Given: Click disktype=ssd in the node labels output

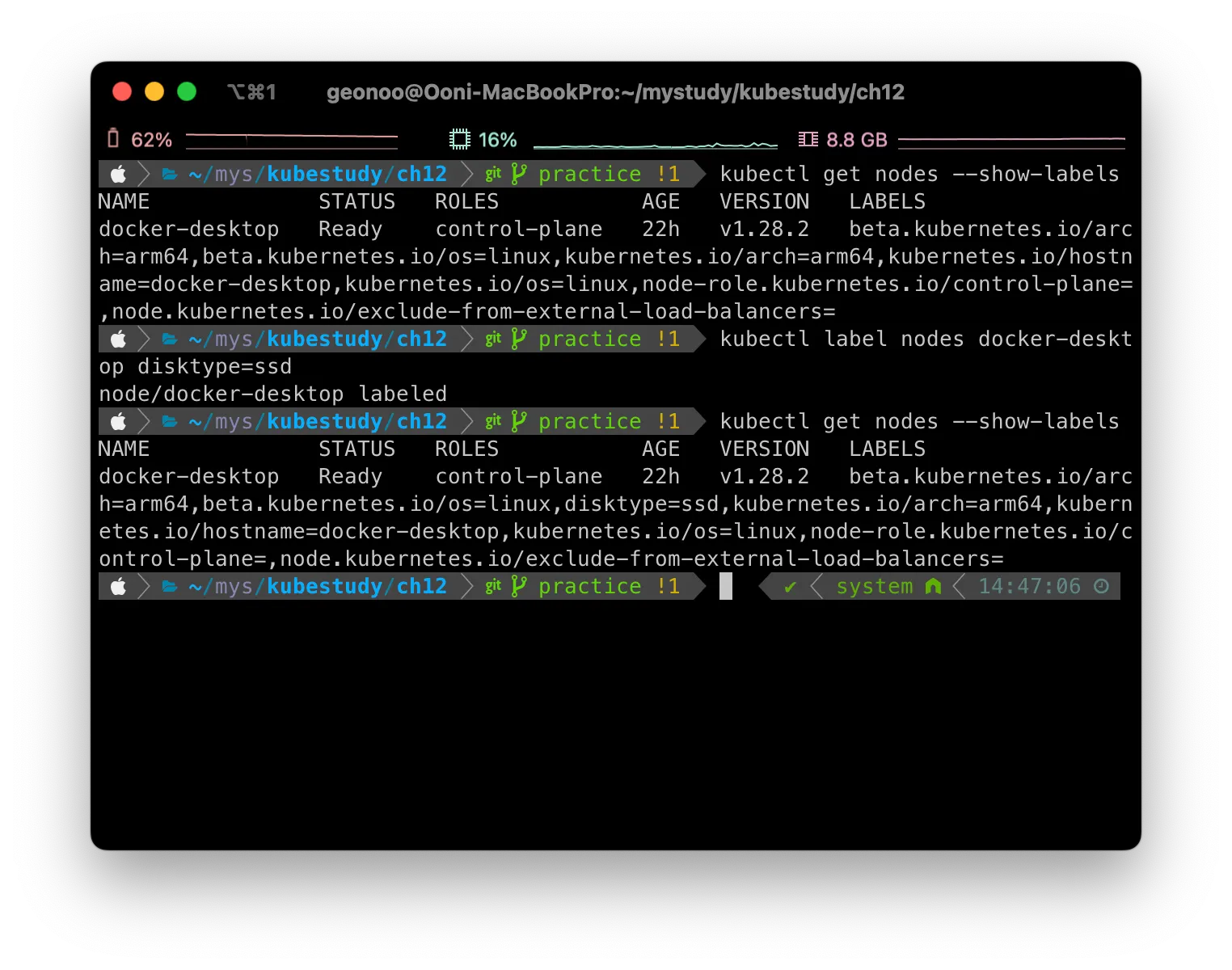Looking at the screenshot, I should 641,504.
